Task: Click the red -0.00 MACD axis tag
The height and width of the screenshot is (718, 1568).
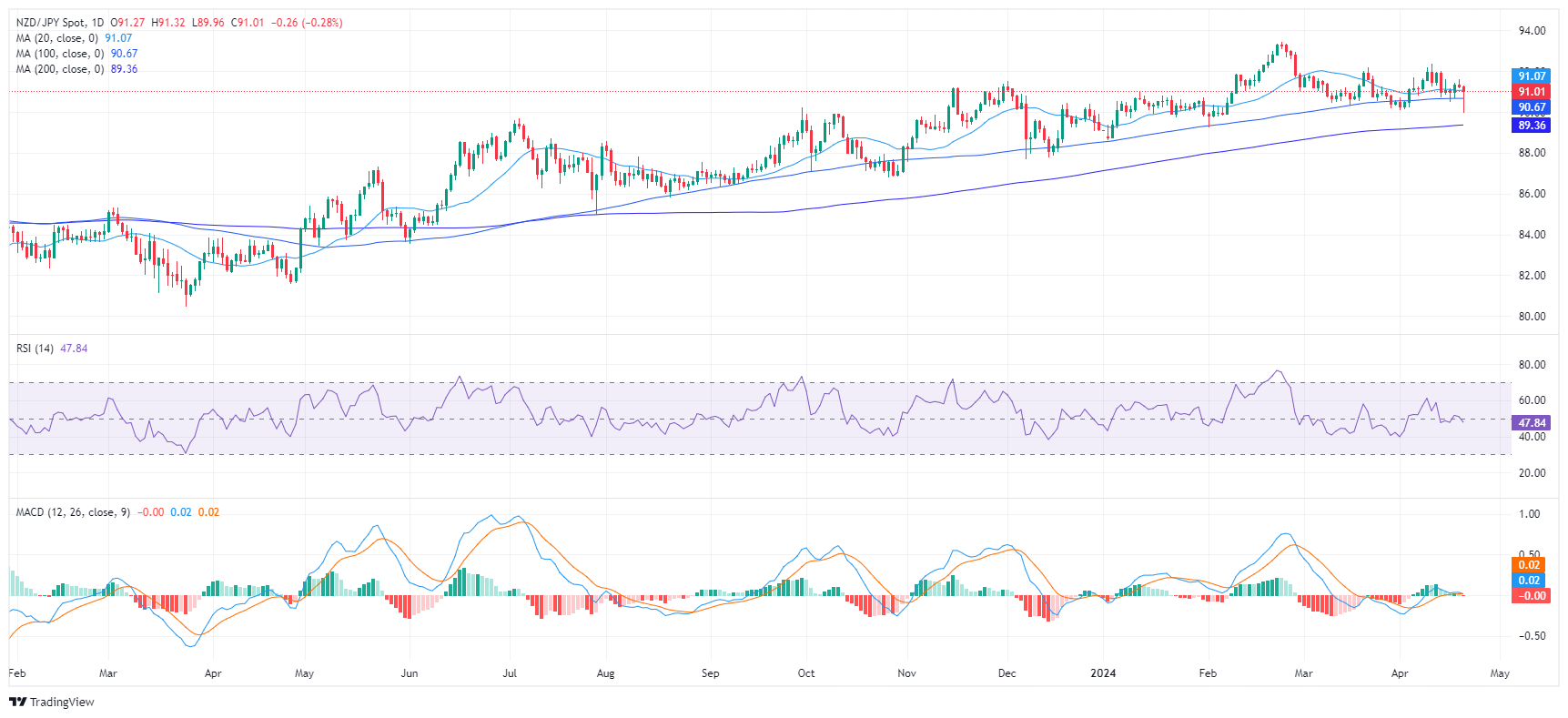Action: [x=1529, y=596]
